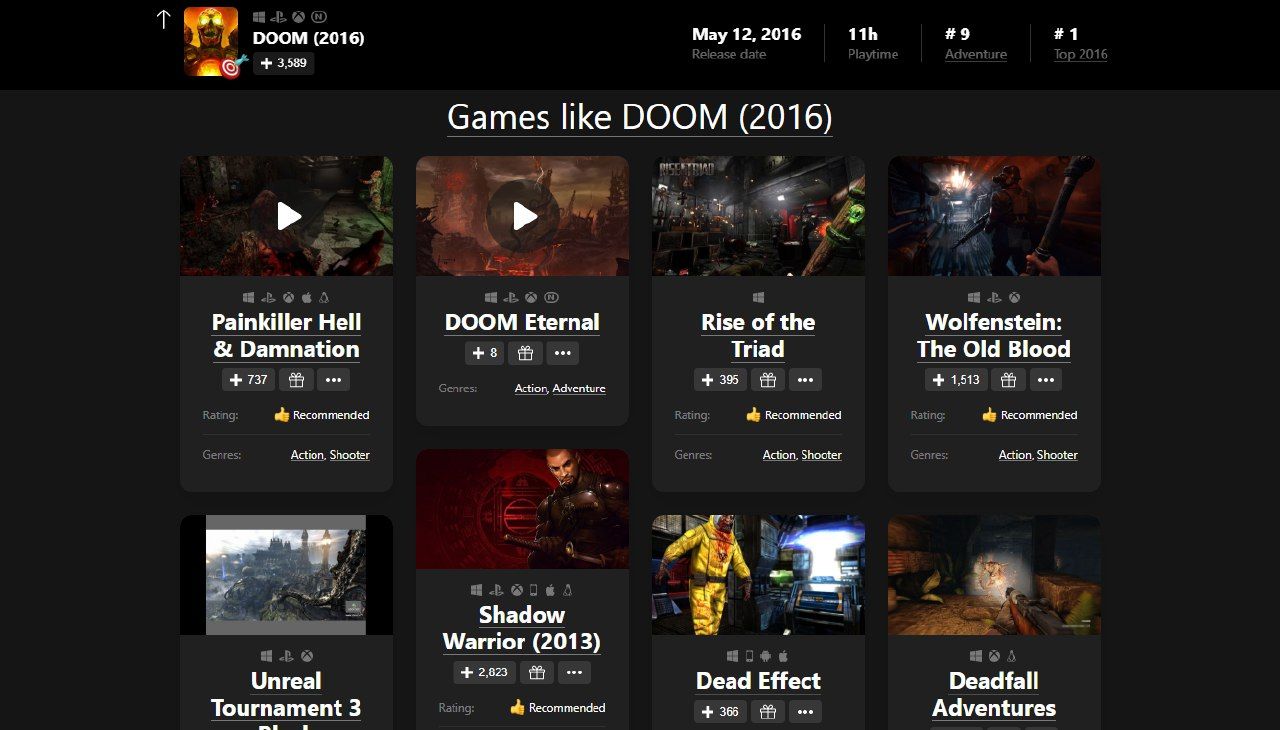The image size is (1280, 730).
Task: Add Painkiller with the 737 plus button
Action: click(x=248, y=380)
